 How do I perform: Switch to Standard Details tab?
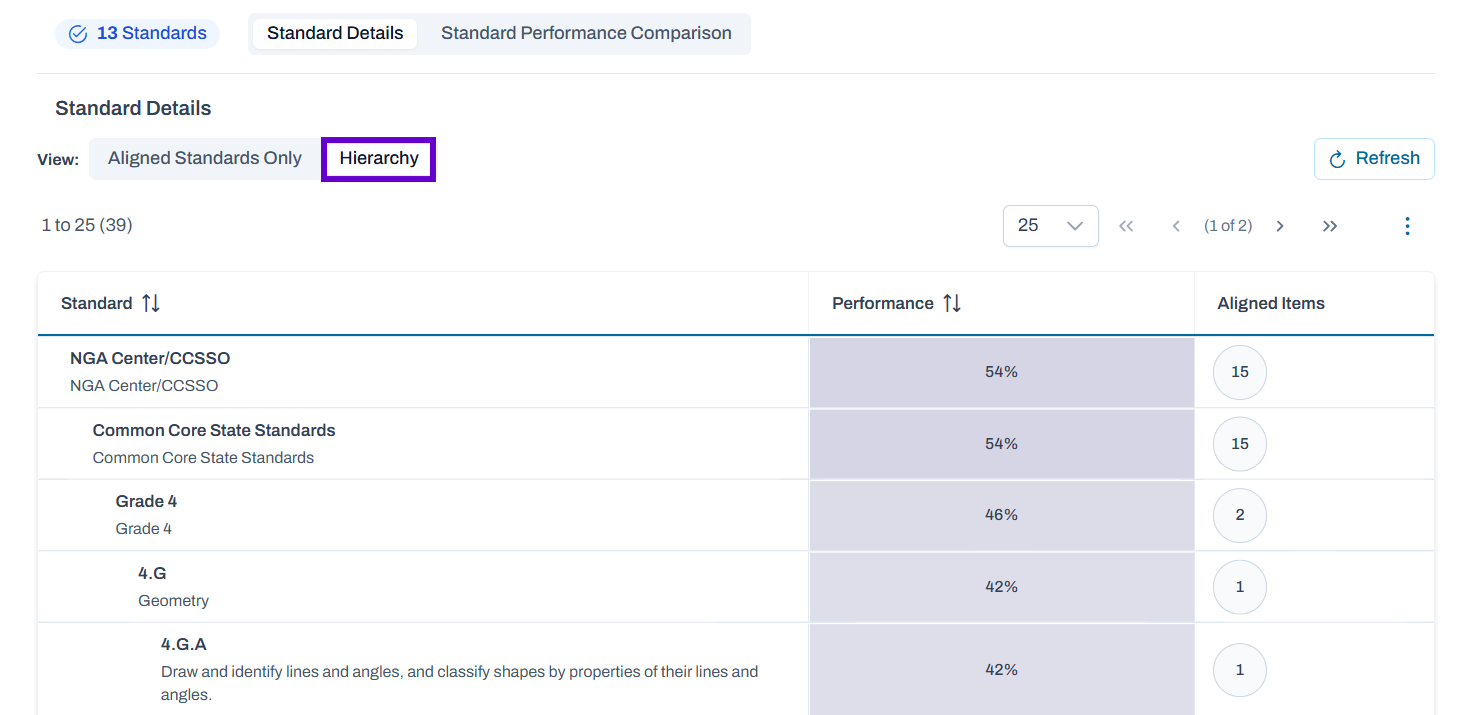(335, 33)
